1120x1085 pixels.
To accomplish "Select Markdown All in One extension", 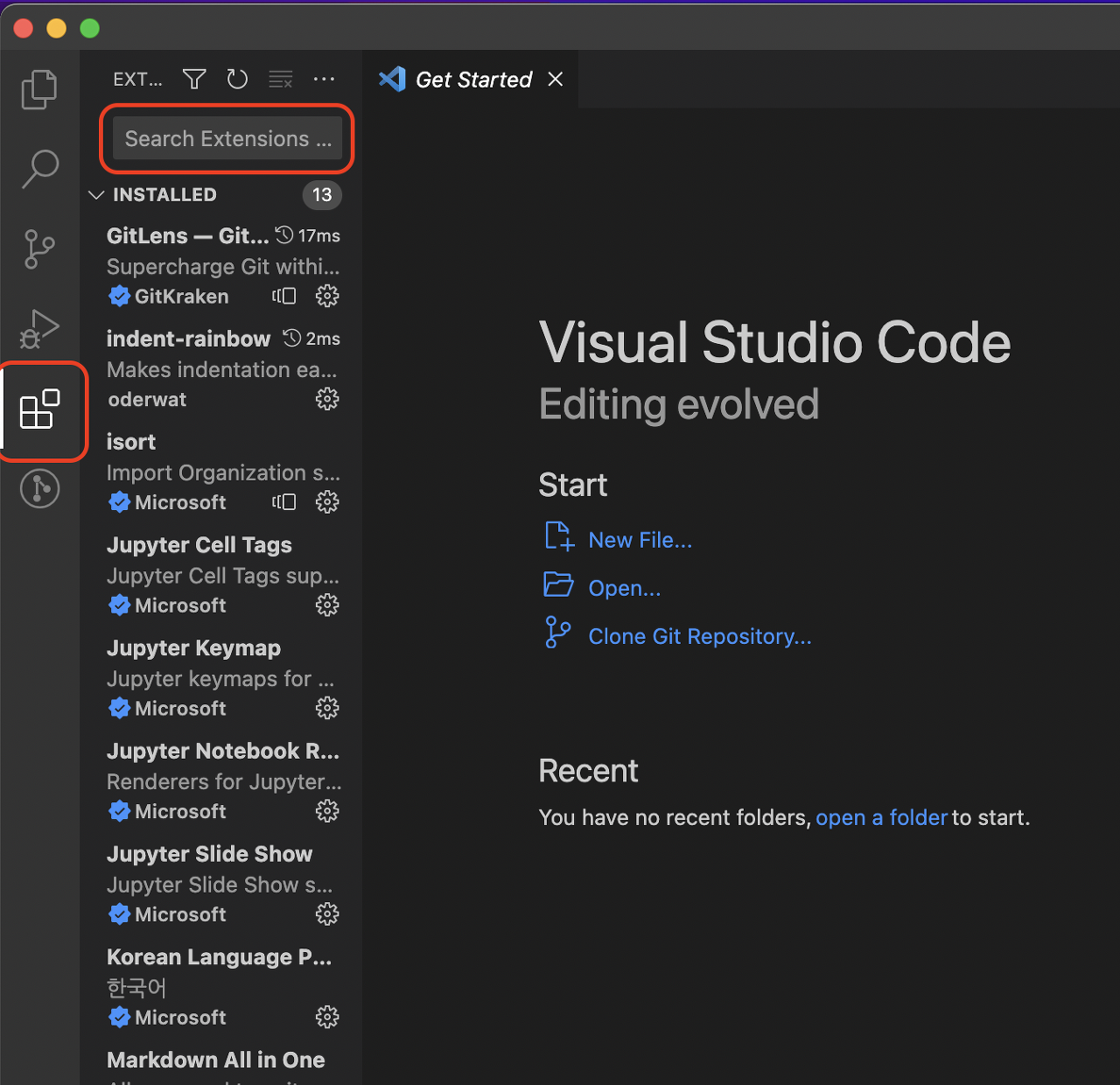I will pos(221,1063).
